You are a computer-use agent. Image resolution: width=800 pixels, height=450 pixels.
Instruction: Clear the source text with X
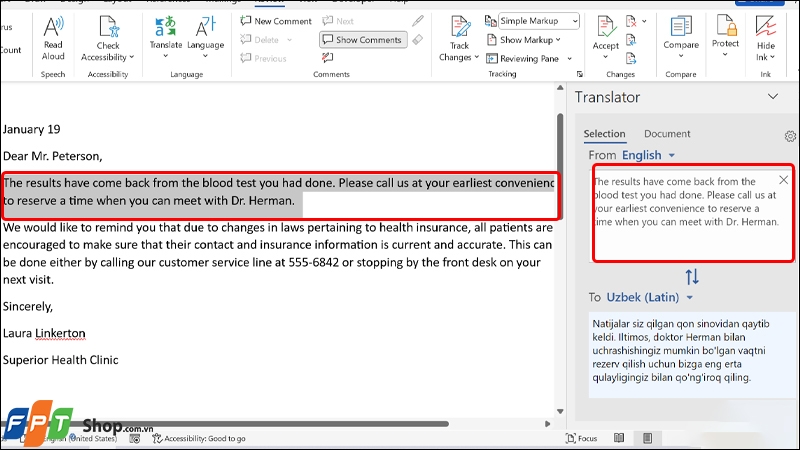coord(783,180)
